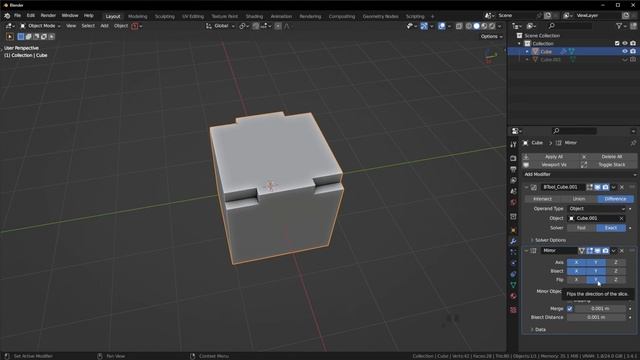
Task: Open the Edit menu
Action: click(31, 16)
